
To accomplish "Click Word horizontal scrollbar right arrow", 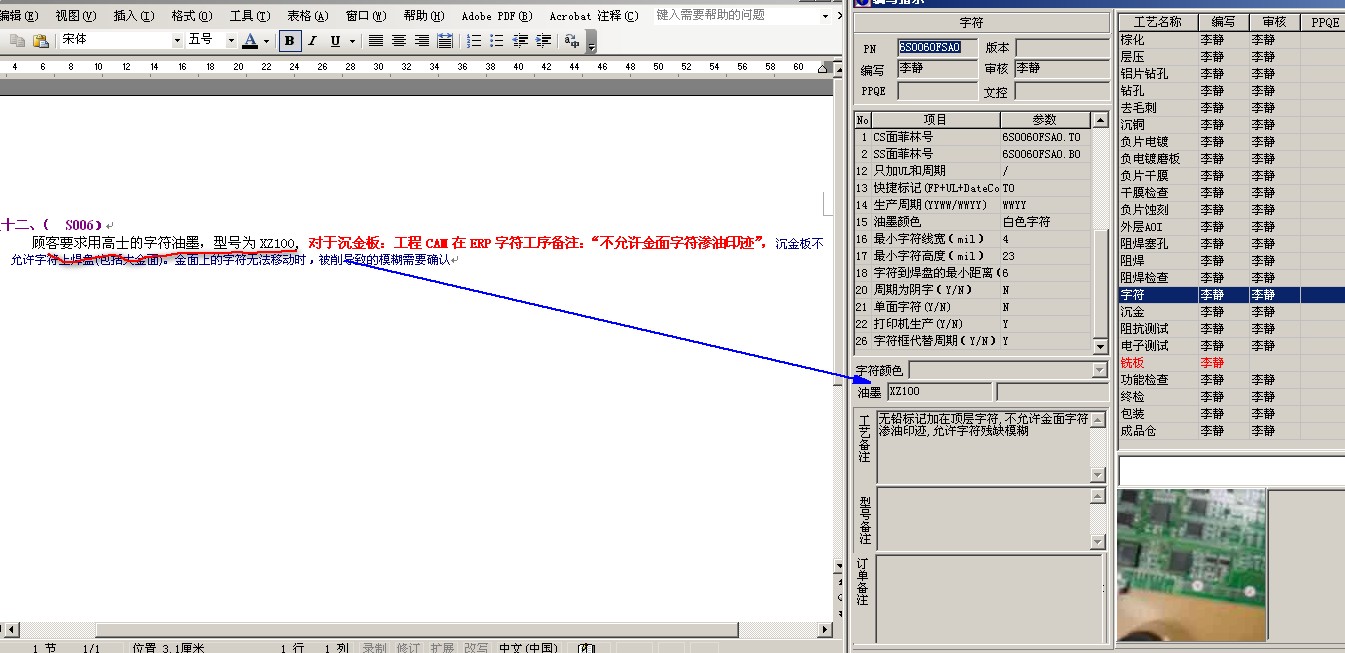I will pyautogui.click(x=825, y=629).
